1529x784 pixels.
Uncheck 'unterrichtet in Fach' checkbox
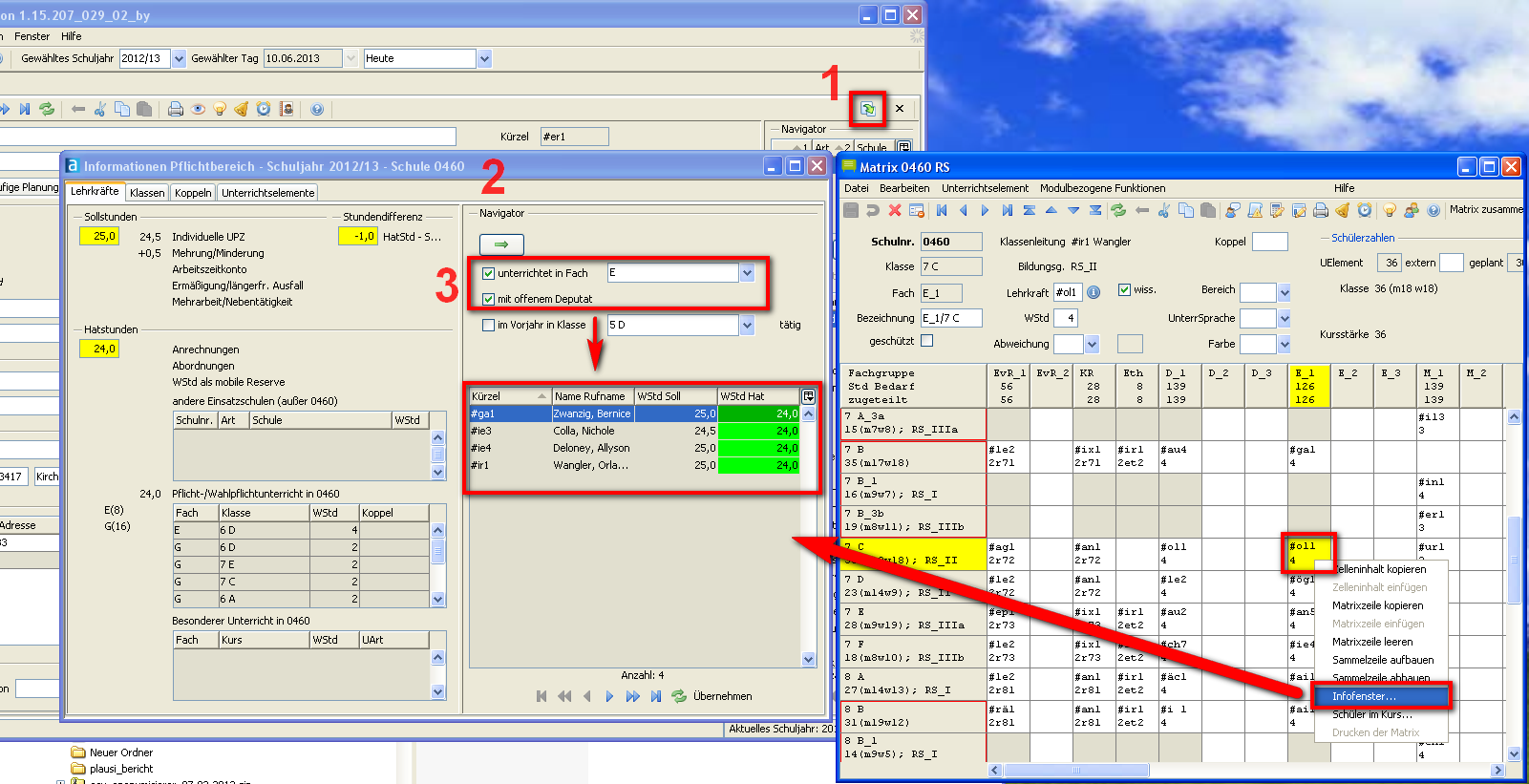pyautogui.click(x=488, y=273)
